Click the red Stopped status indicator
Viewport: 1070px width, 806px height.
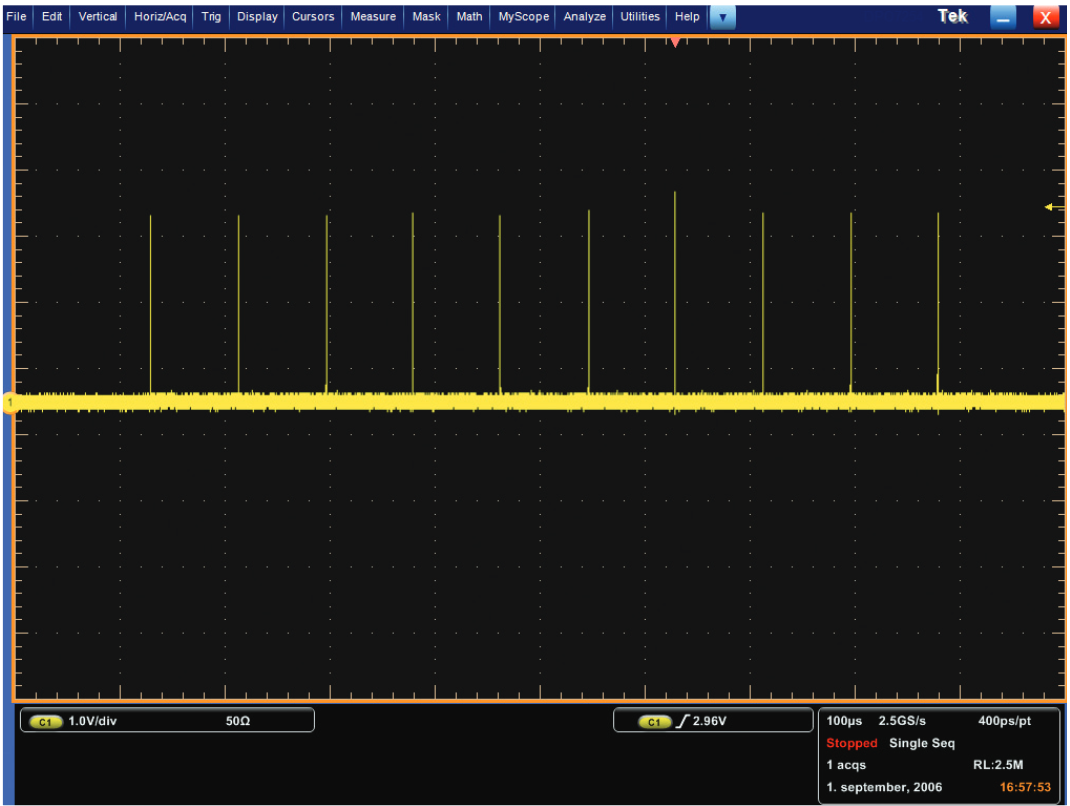click(851, 743)
